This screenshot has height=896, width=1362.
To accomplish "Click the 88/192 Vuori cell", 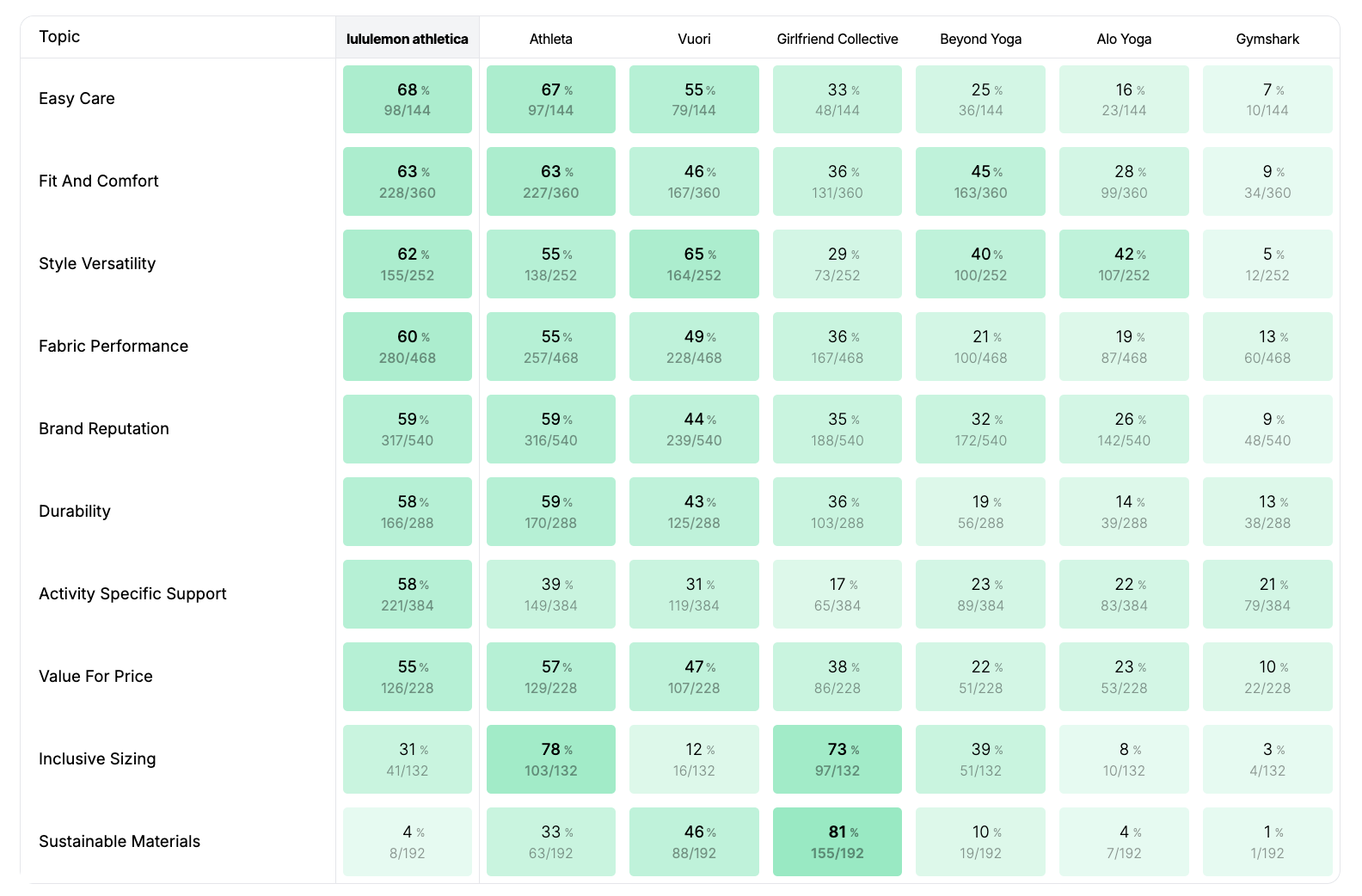I will 694,842.
